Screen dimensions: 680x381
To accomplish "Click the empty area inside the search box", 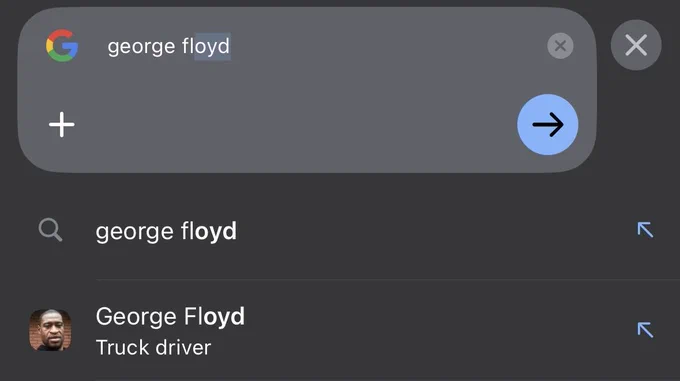I will 295,124.
